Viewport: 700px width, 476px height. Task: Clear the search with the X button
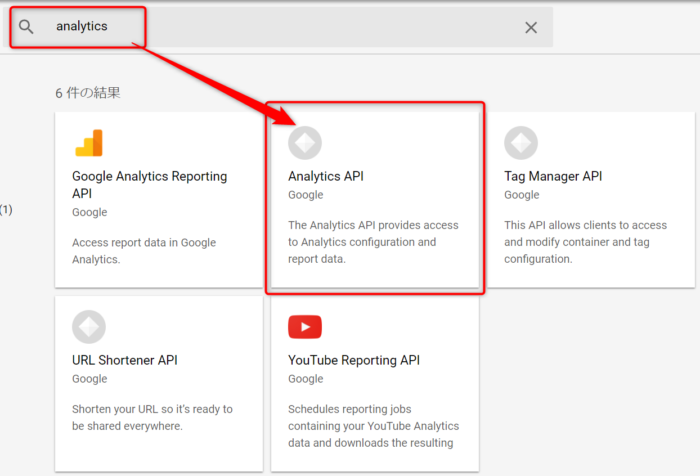(x=531, y=27)
